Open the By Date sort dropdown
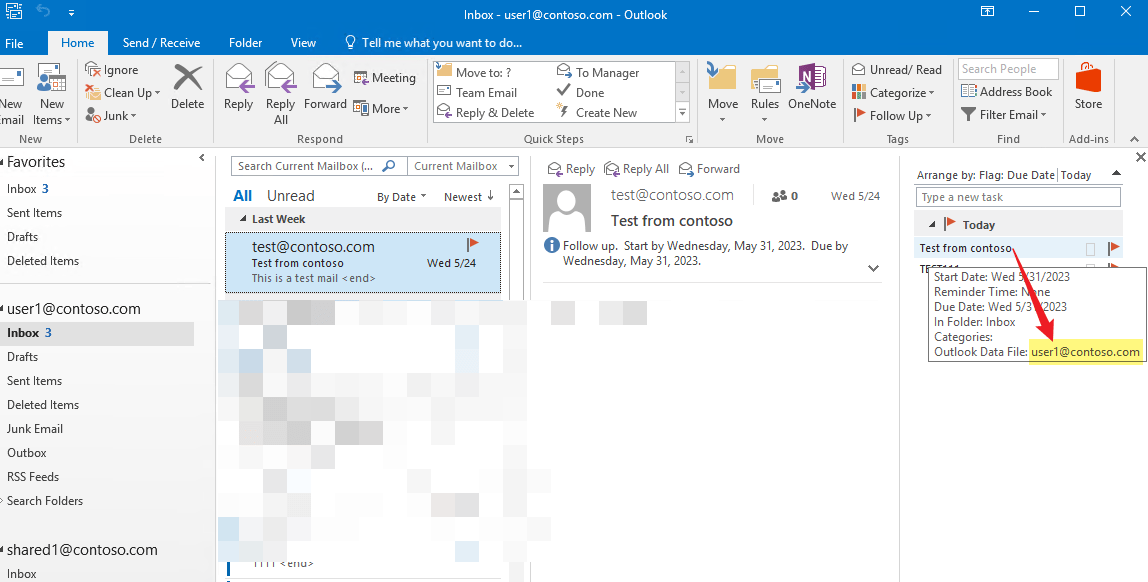The height and width of the screenshot is (582, 1148). (401, 197)
